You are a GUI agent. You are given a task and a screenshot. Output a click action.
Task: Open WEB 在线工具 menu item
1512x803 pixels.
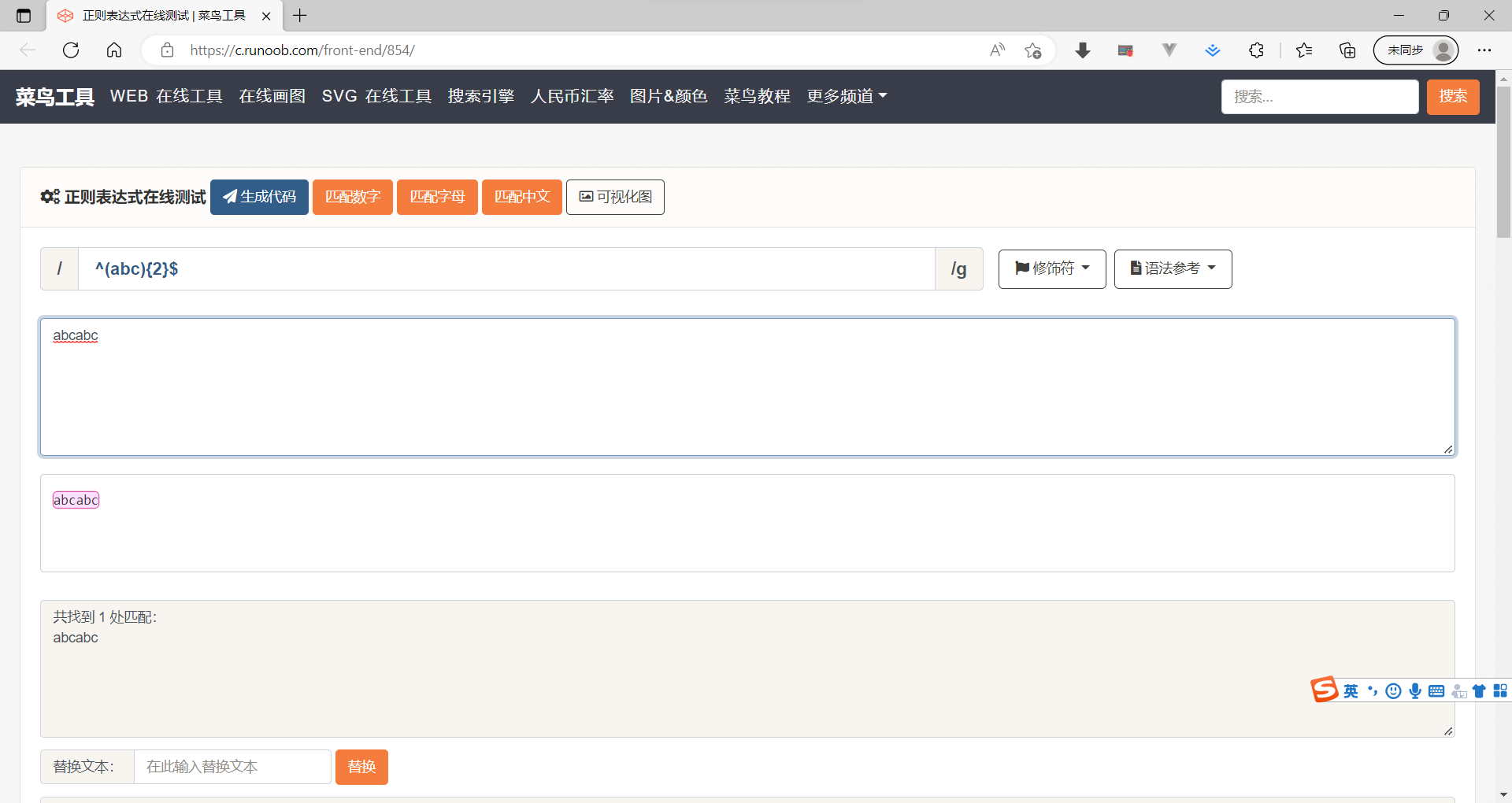click(x=166, y=96)
